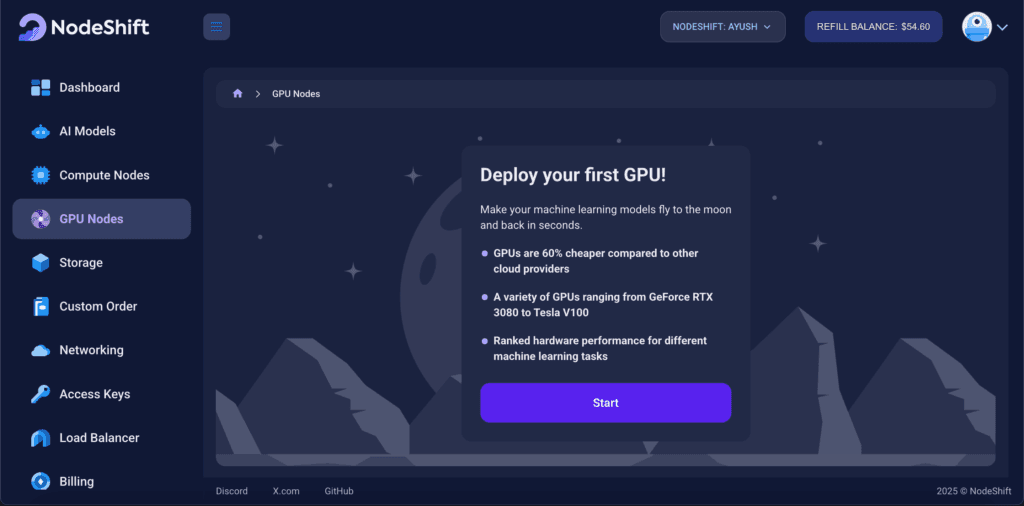
Task: Expand the chevron beside the user avatar
Action: pos(1002,27)
